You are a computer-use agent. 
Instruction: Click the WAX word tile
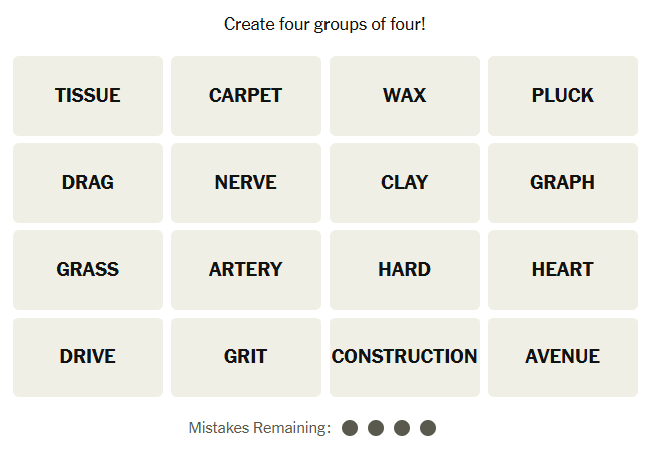[x=404, y=96]
